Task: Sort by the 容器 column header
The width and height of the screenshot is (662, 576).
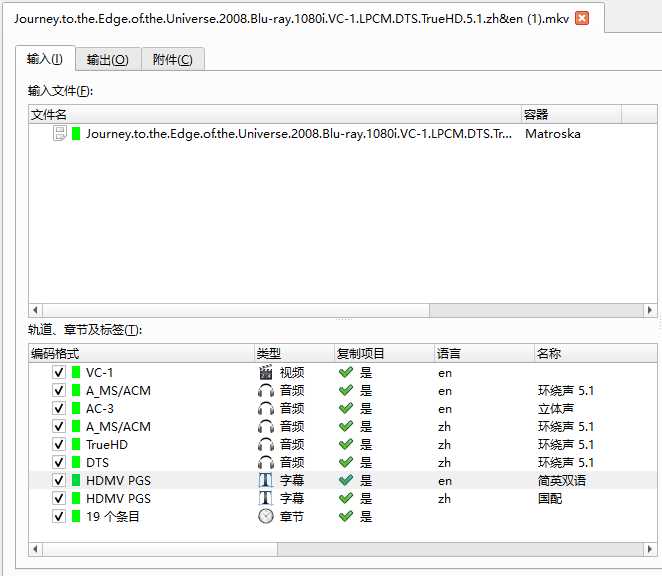Action: click(571, 114)
